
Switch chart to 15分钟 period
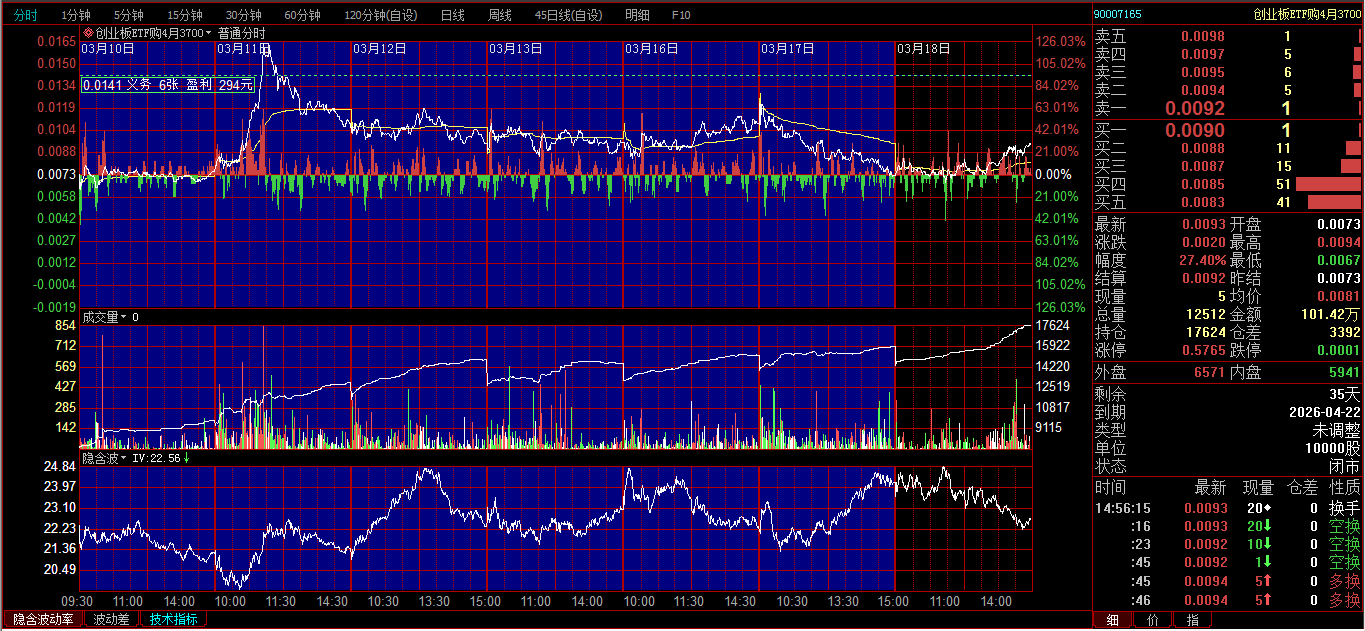tap(185, 15)
